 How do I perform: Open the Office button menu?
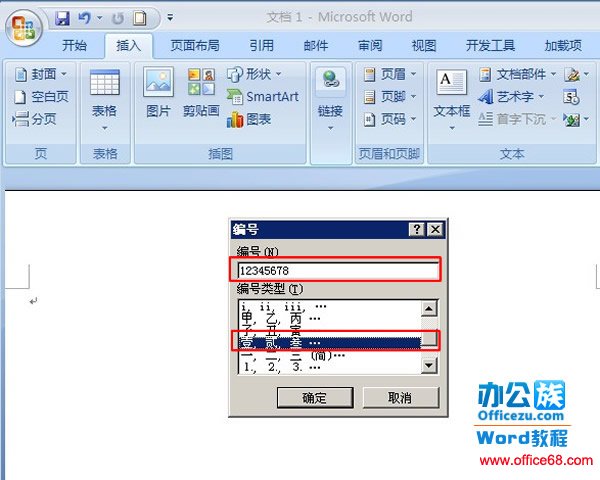(x=23, y=29)
